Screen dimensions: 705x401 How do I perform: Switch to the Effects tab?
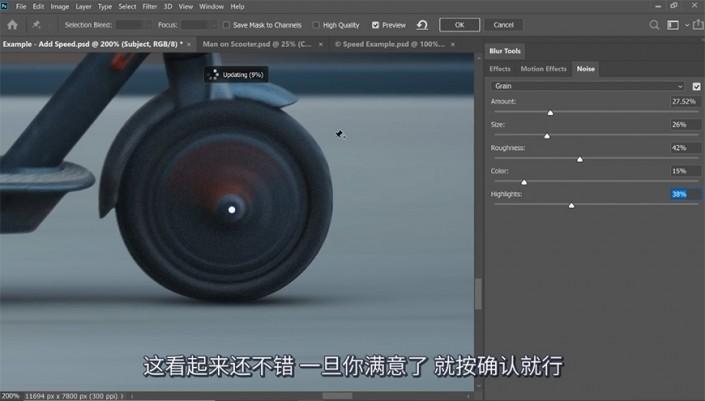pos(500,69)
